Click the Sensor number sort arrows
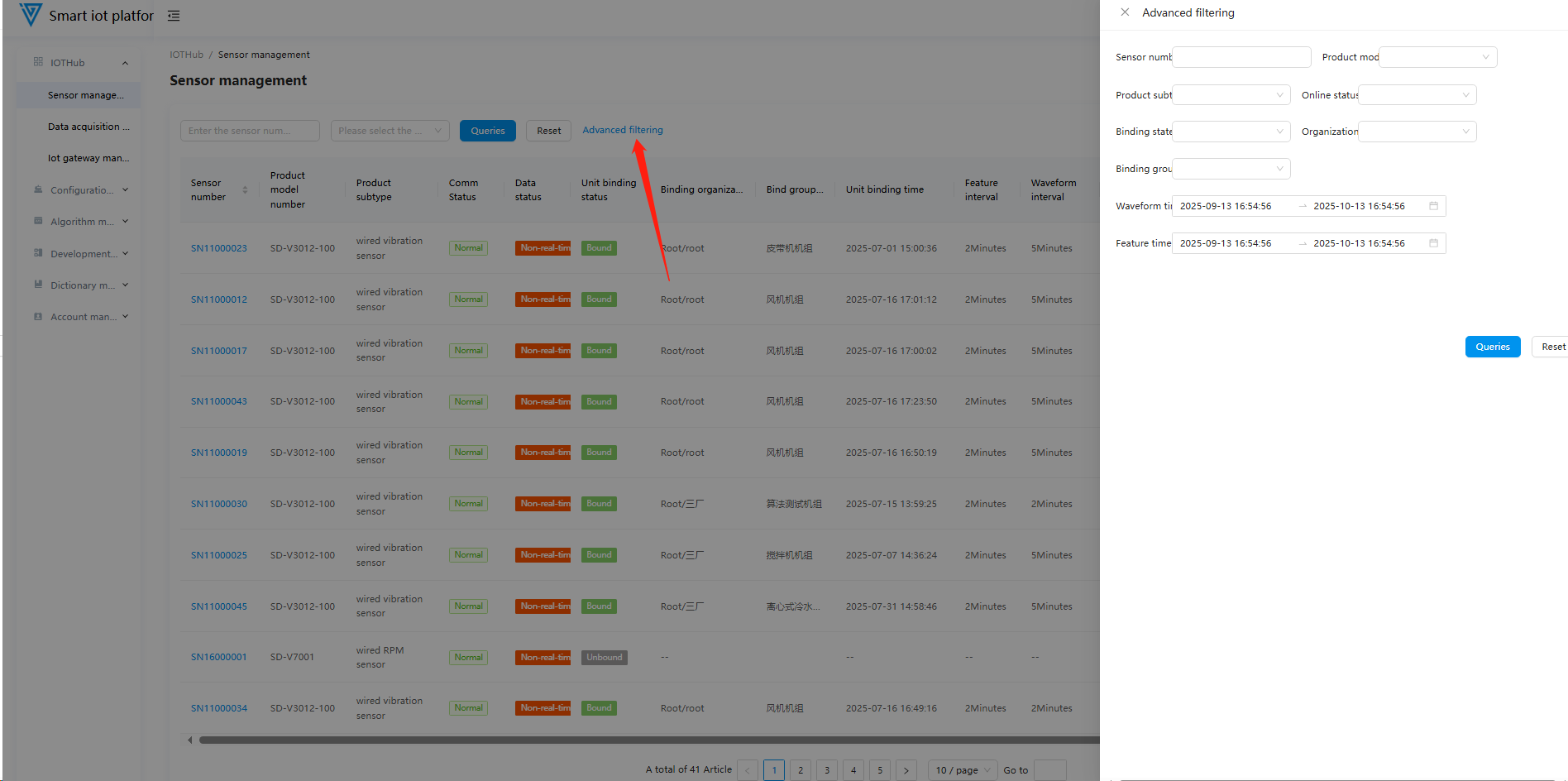 (245, 190)
